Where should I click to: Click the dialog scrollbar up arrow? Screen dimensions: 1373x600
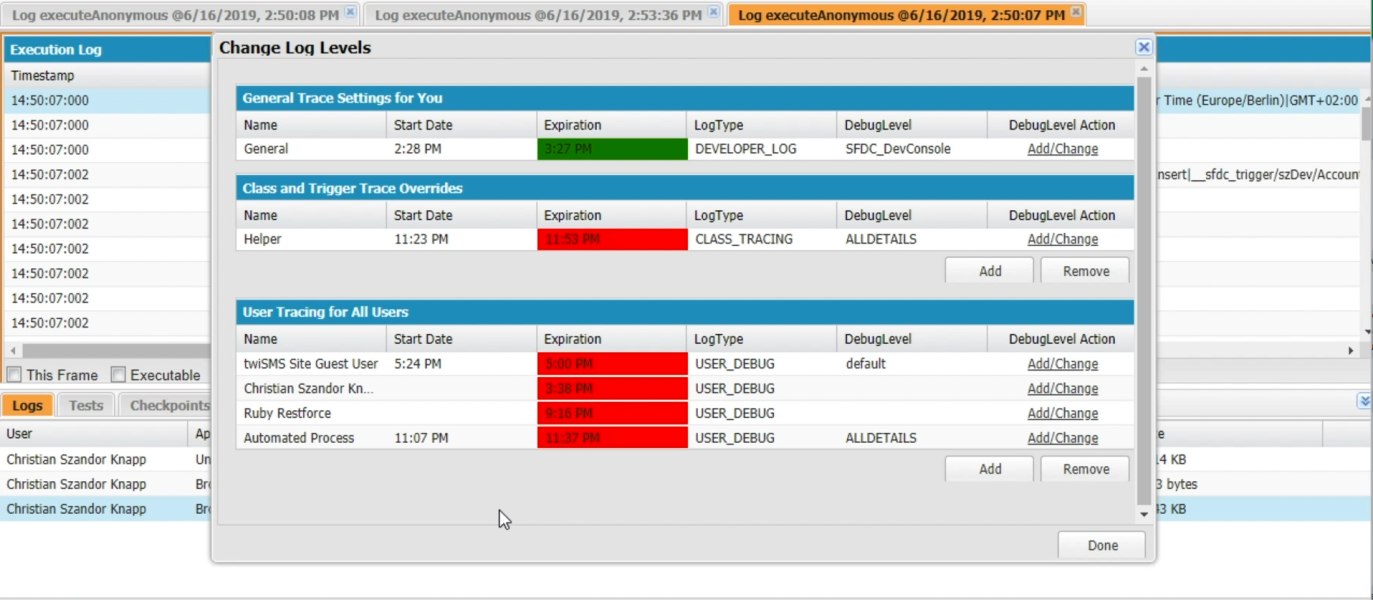1144,69
